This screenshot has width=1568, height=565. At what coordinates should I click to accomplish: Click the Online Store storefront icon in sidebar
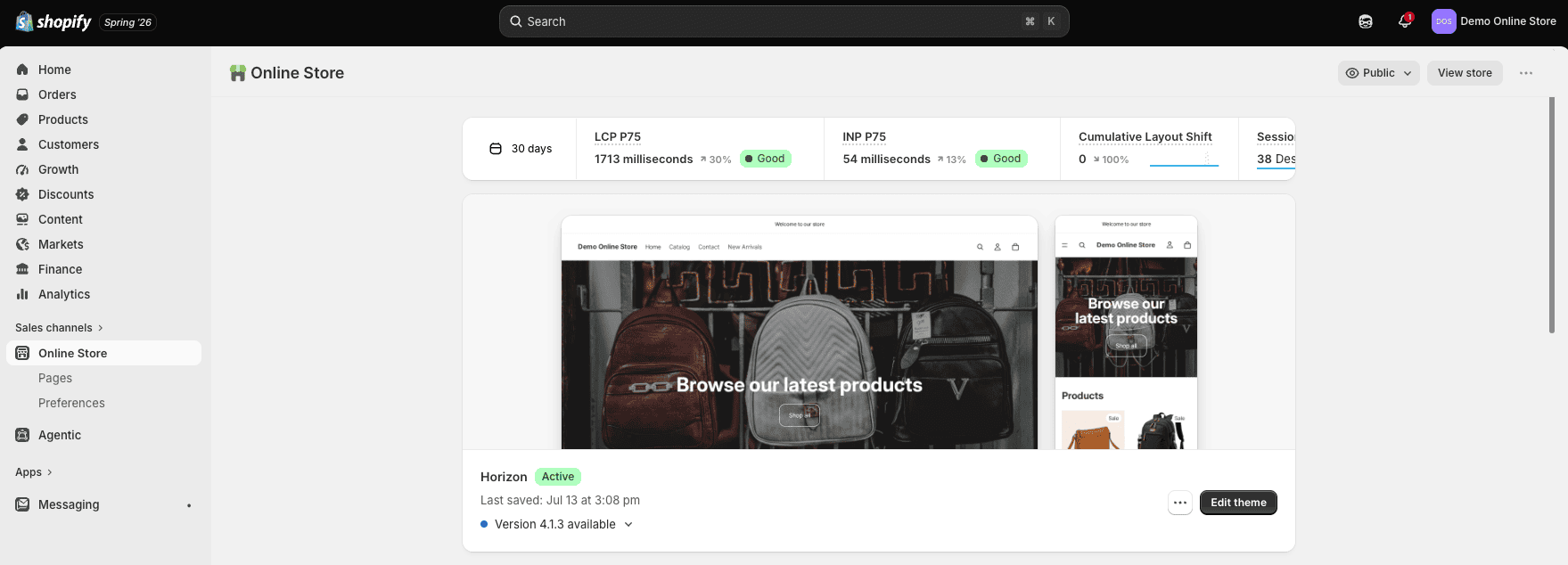point(22,353)
